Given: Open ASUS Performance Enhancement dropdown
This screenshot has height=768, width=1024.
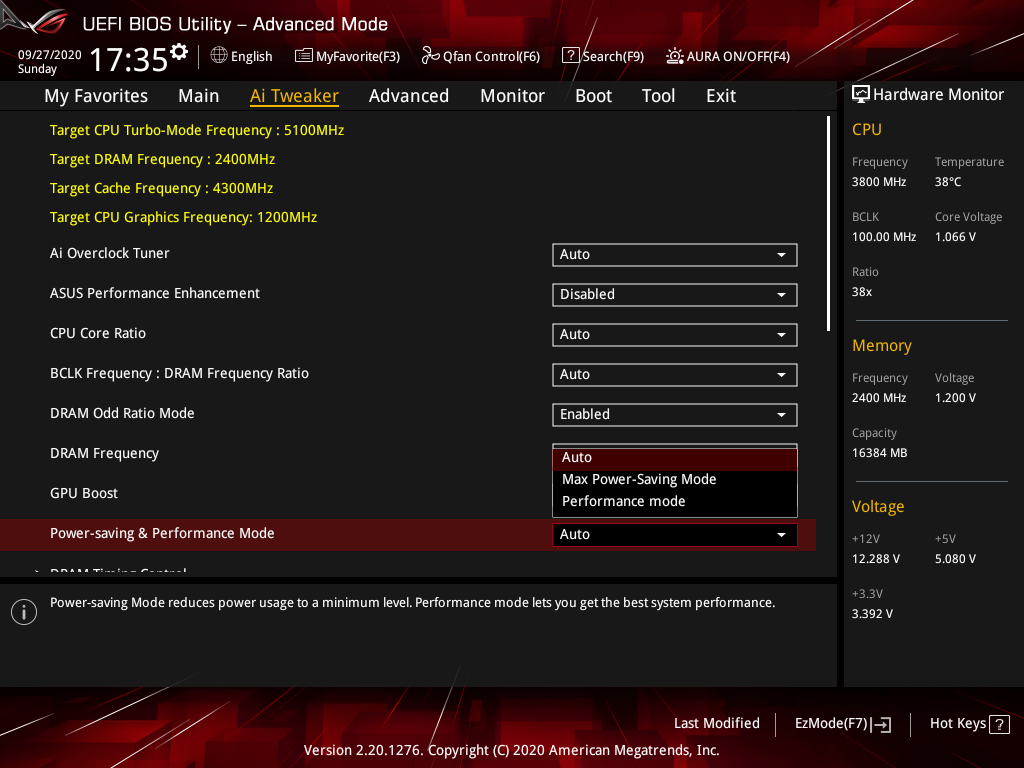Looking at the screenshot, I should point(675,295).
